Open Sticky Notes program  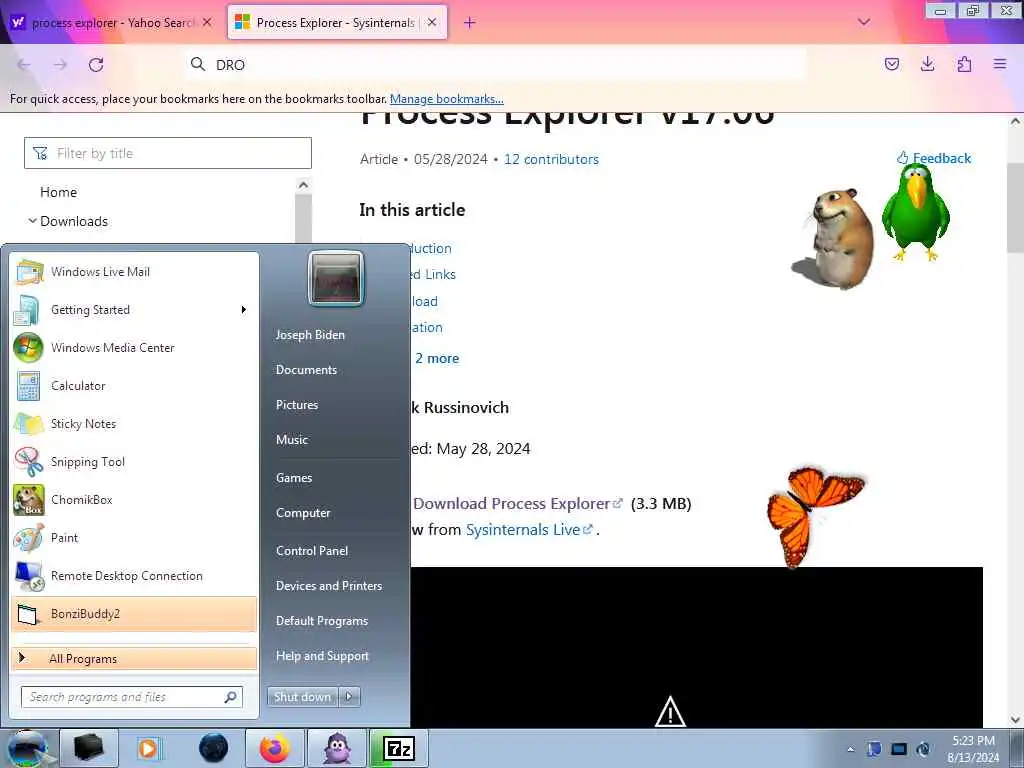135,423
